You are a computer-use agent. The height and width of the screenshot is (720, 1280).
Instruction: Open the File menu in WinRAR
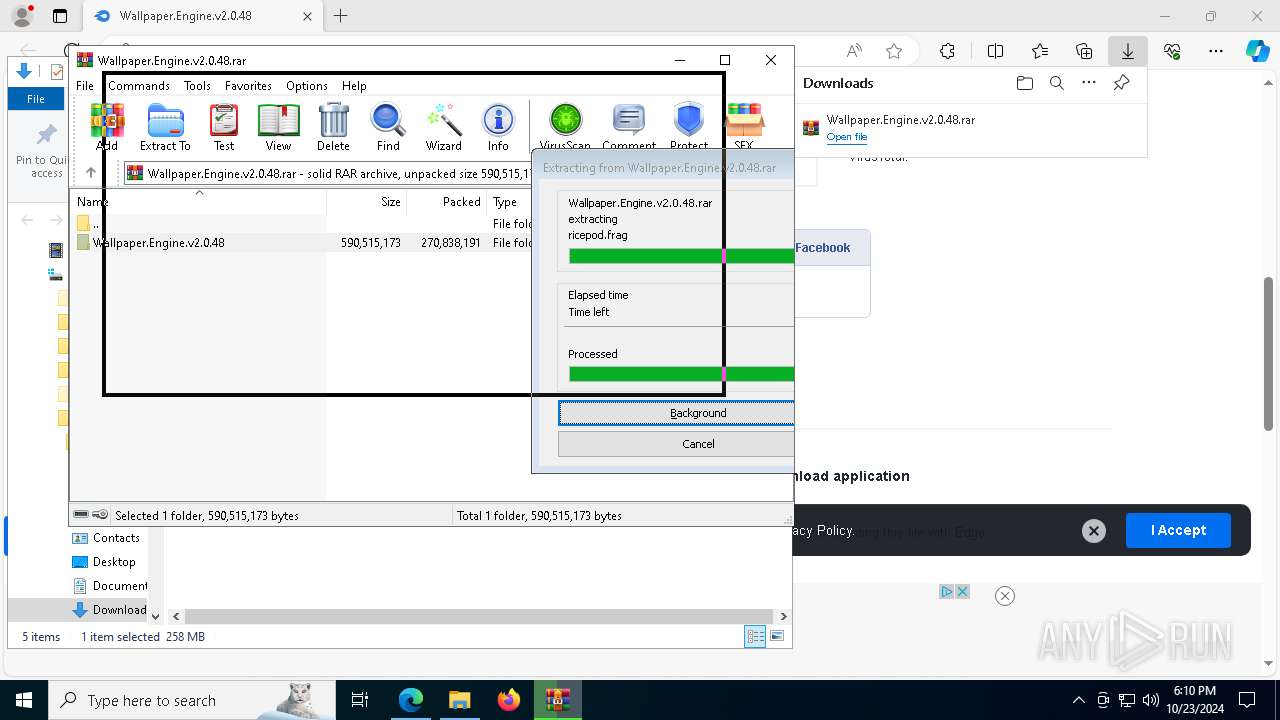[x=85, y=86]
